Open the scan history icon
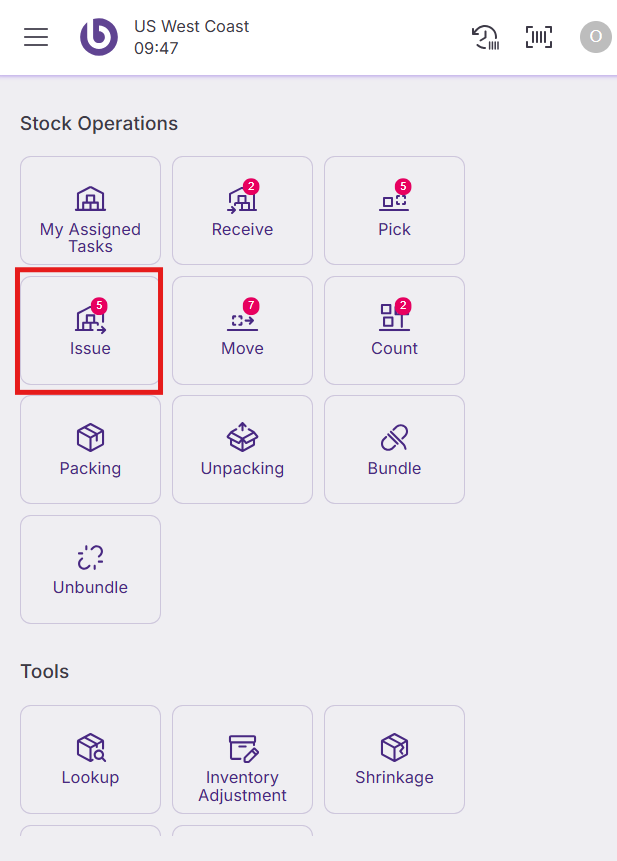 tap(485, 37)
